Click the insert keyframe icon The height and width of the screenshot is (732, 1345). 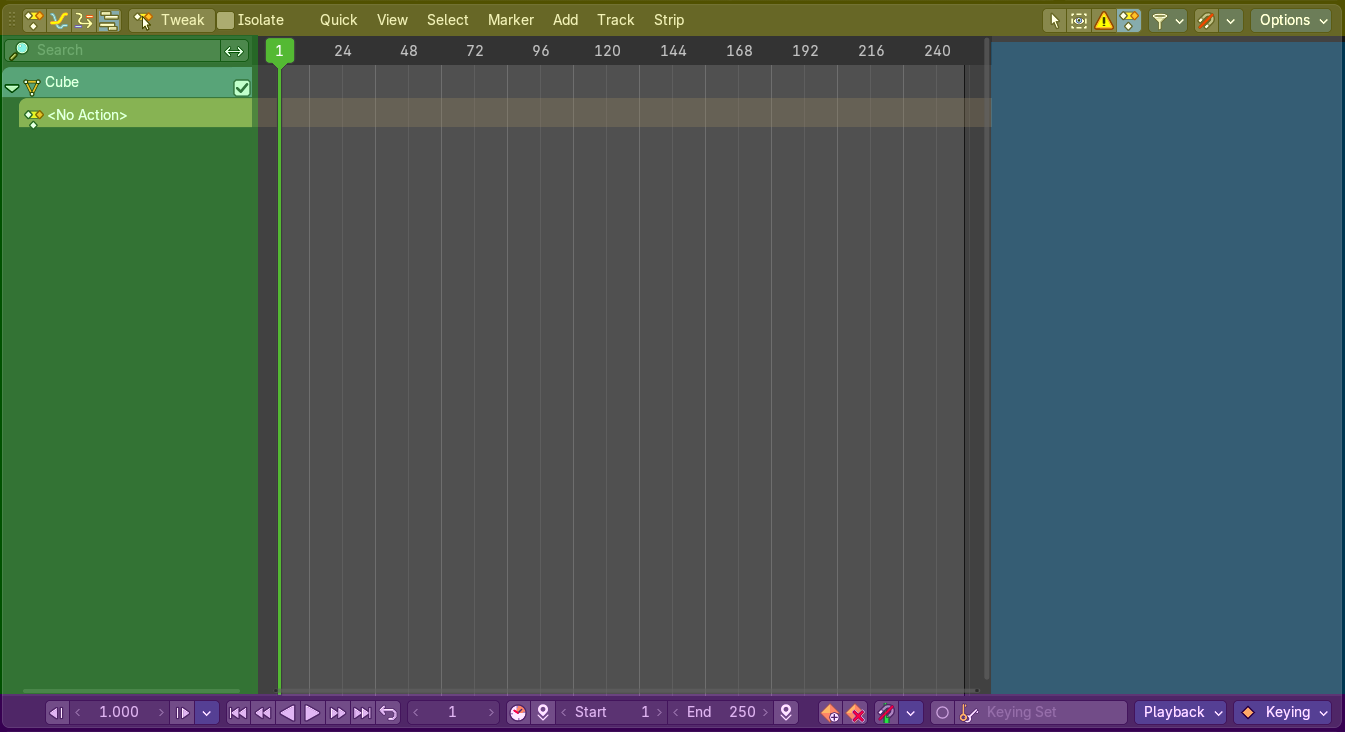(830, 713)
